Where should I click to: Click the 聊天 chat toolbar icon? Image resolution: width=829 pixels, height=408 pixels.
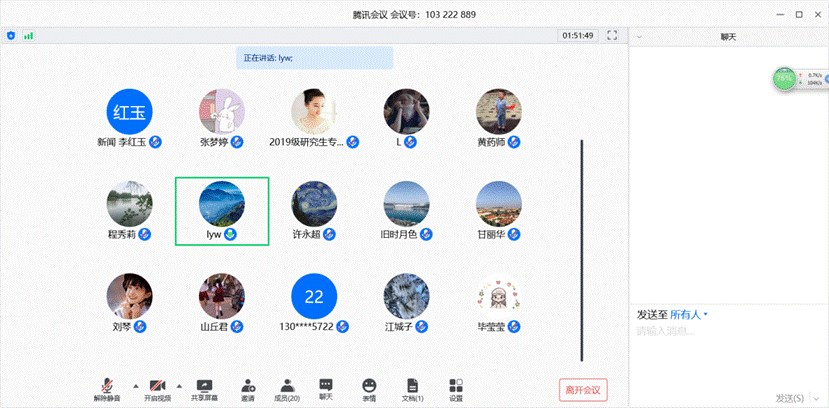tap(326, 386)
